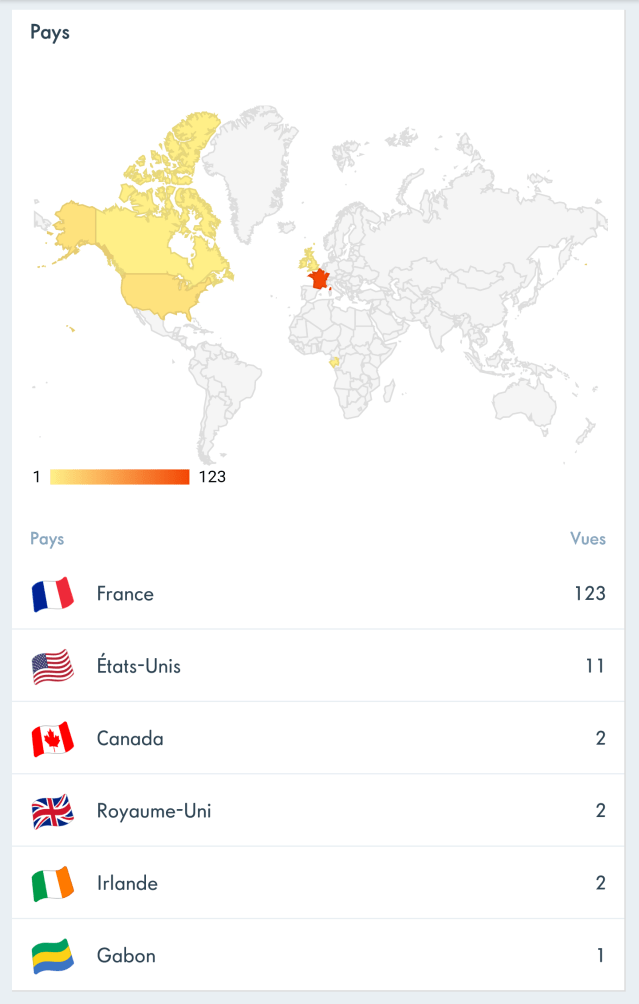Image resolution: width=639 pixels, height=1004 pixels.
Task: Select the Canada flag icon
Action: (x=53, y=739)
